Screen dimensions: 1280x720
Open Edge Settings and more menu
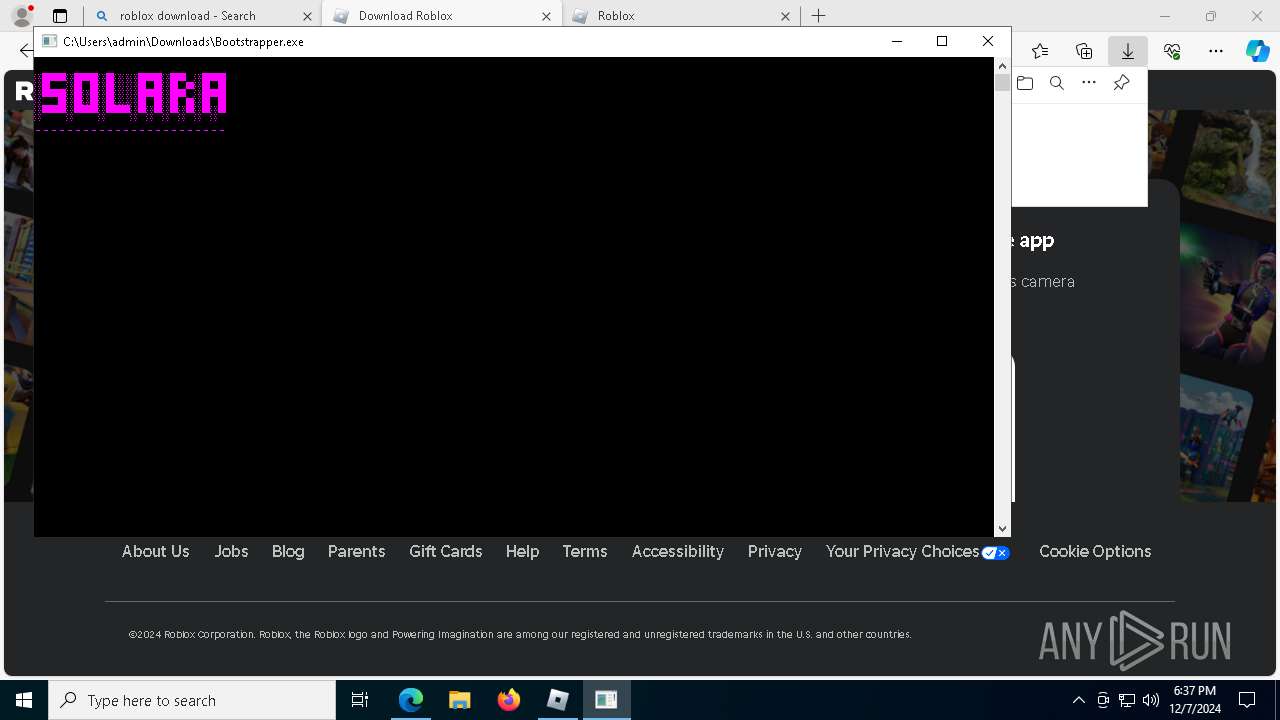coord(1216,51)
